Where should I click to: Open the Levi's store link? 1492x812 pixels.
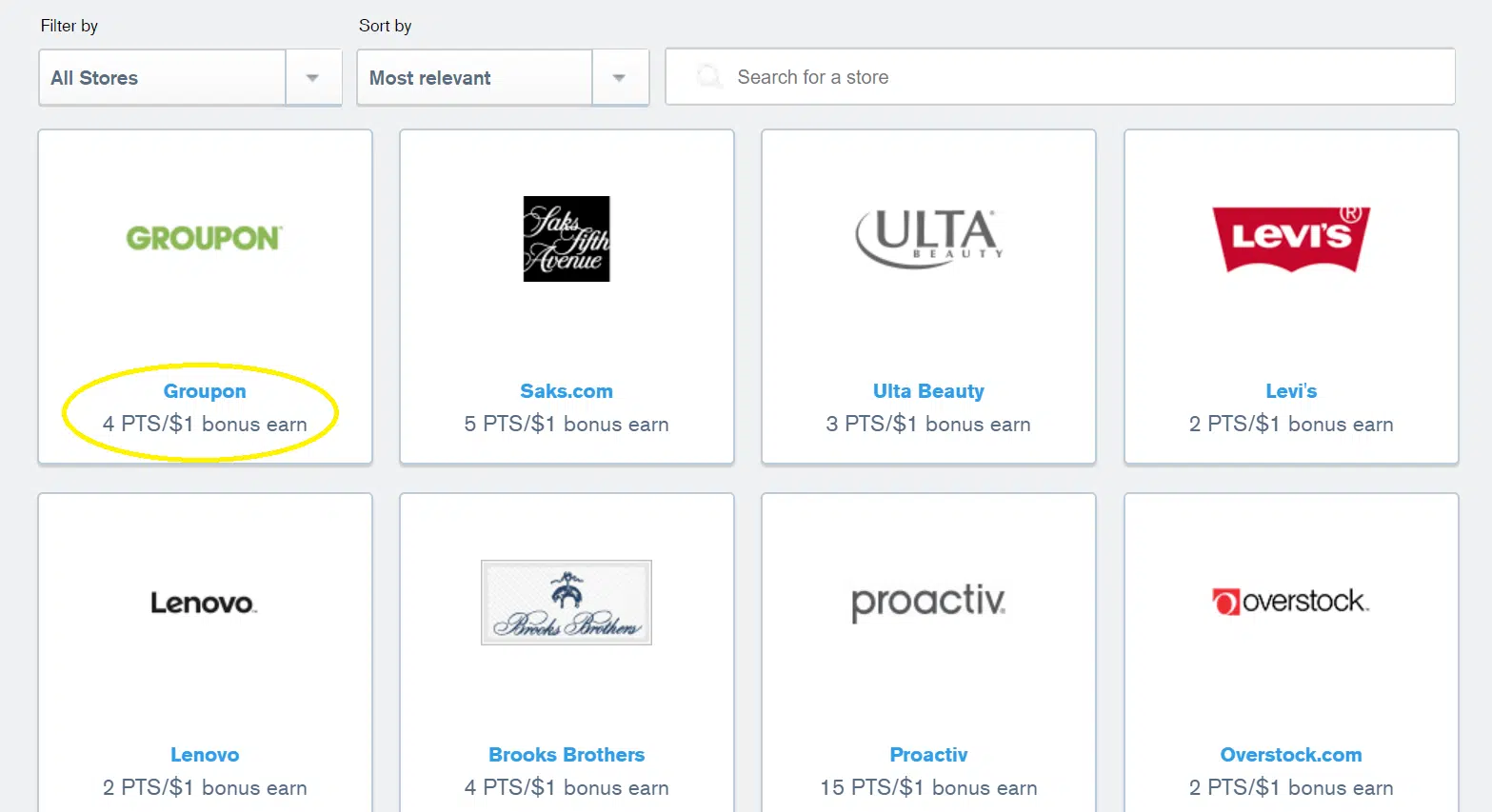(x=1291, y=391)
